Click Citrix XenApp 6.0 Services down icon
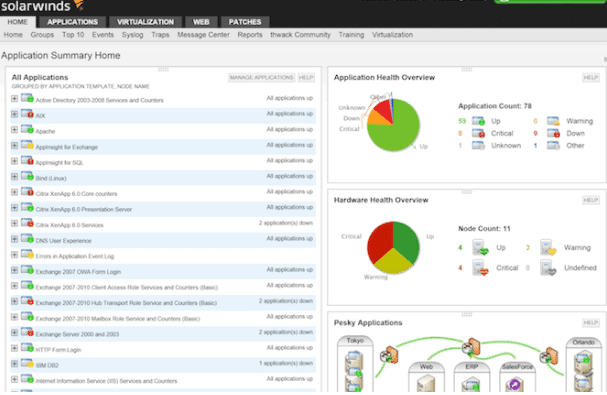The height and width of the screenshot is (395, 607). click(27, 223)
